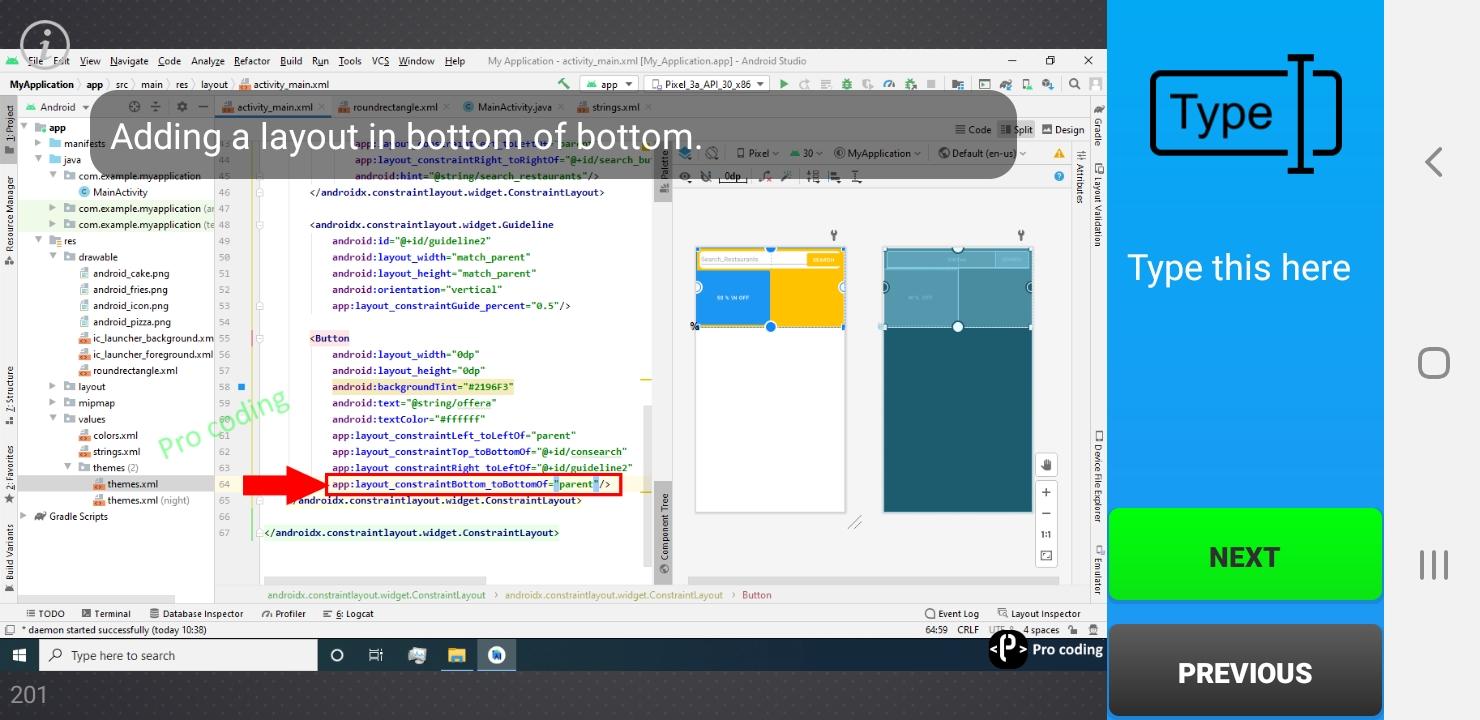Click the design view eye options icon
Image resolution: width=1480 pixels, height=720 pixels.
pos(686,177)
